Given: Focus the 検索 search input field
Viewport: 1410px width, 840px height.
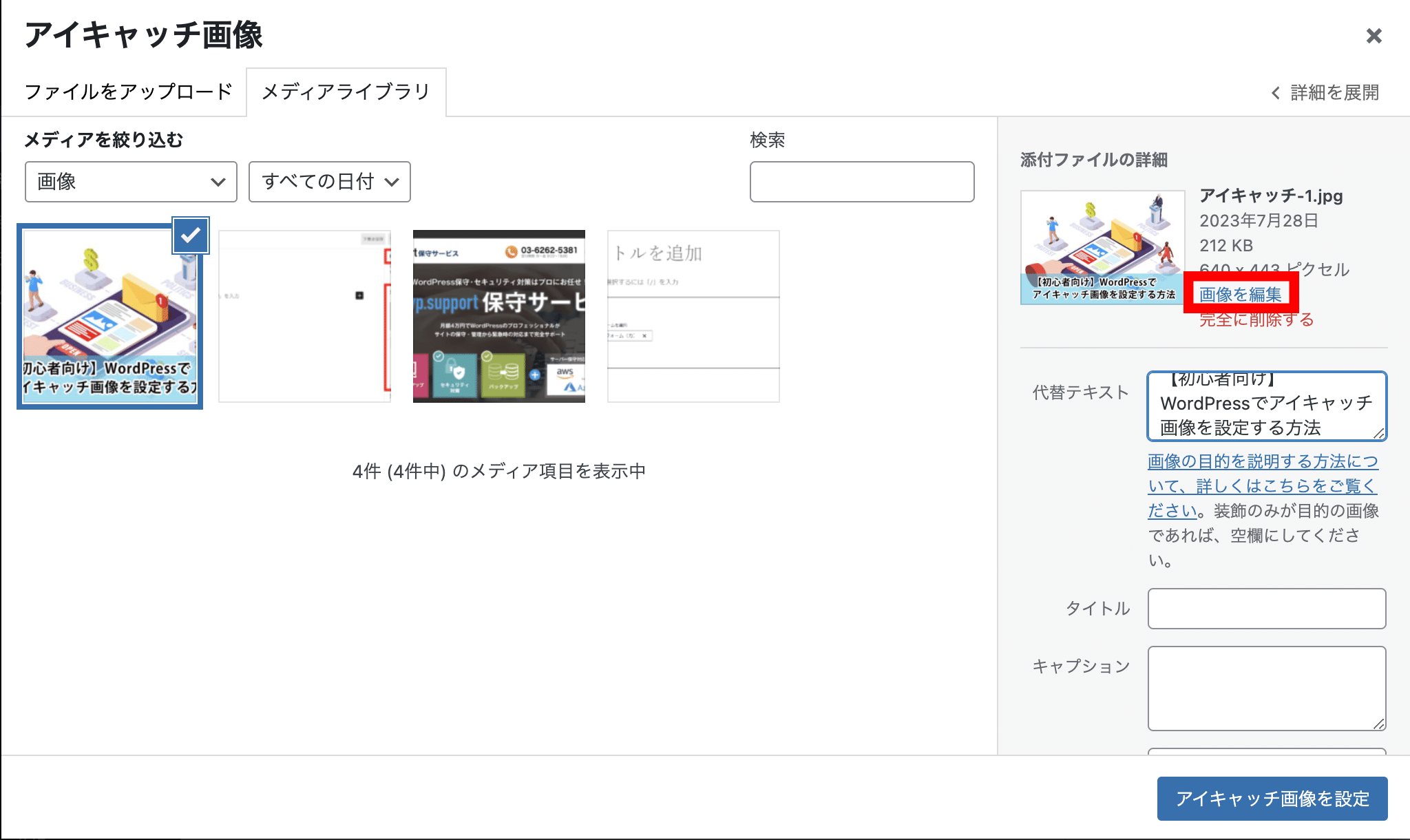Looking at the screenshot, I should pyautogui.click(x=861, y=182).
